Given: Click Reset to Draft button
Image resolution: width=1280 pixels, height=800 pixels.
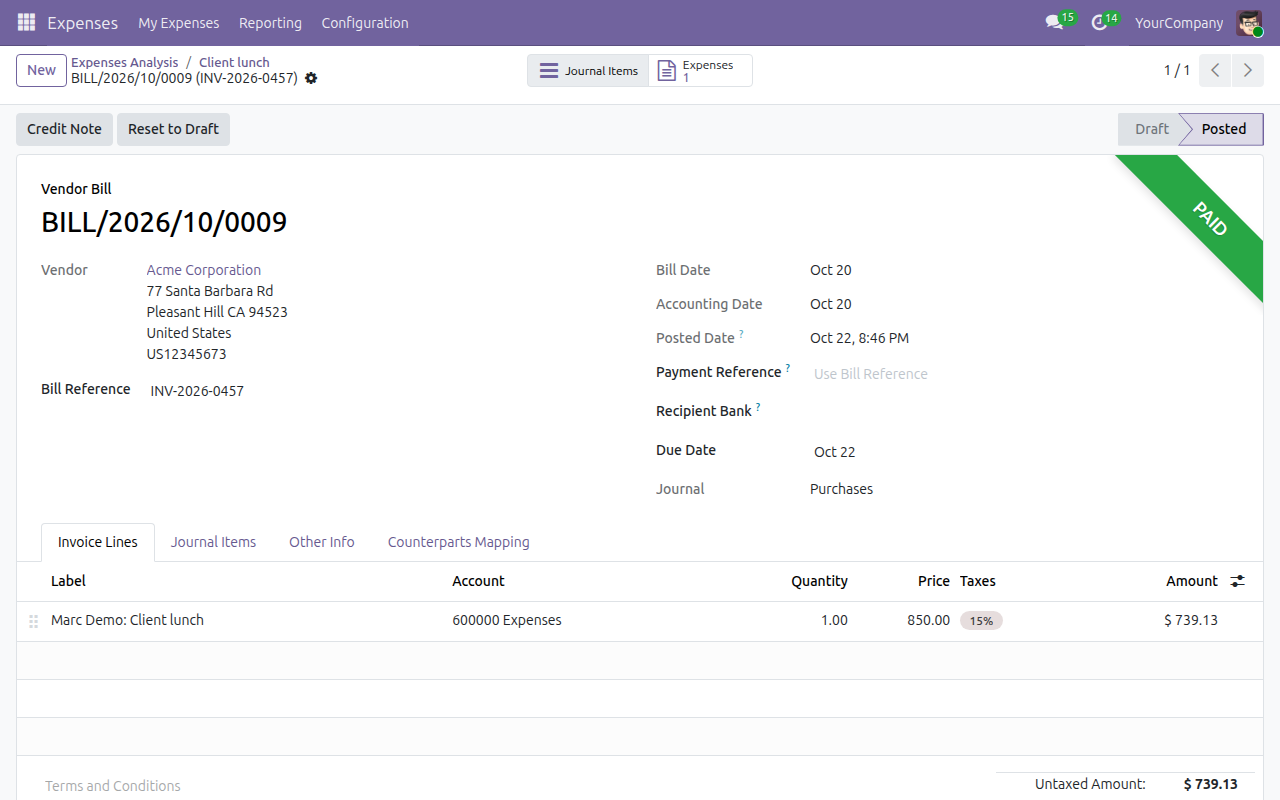Looking at the screenshot, I should click(173, 129).
